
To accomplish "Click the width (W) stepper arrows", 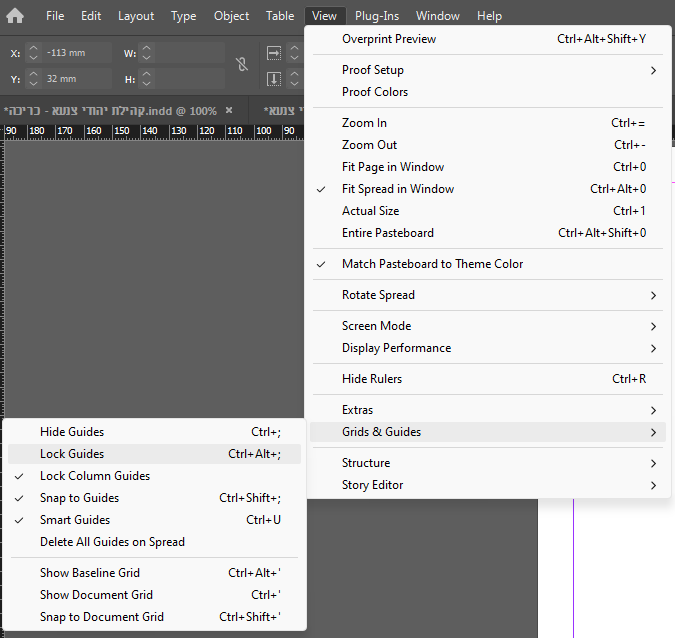I will tap(148, 53).
